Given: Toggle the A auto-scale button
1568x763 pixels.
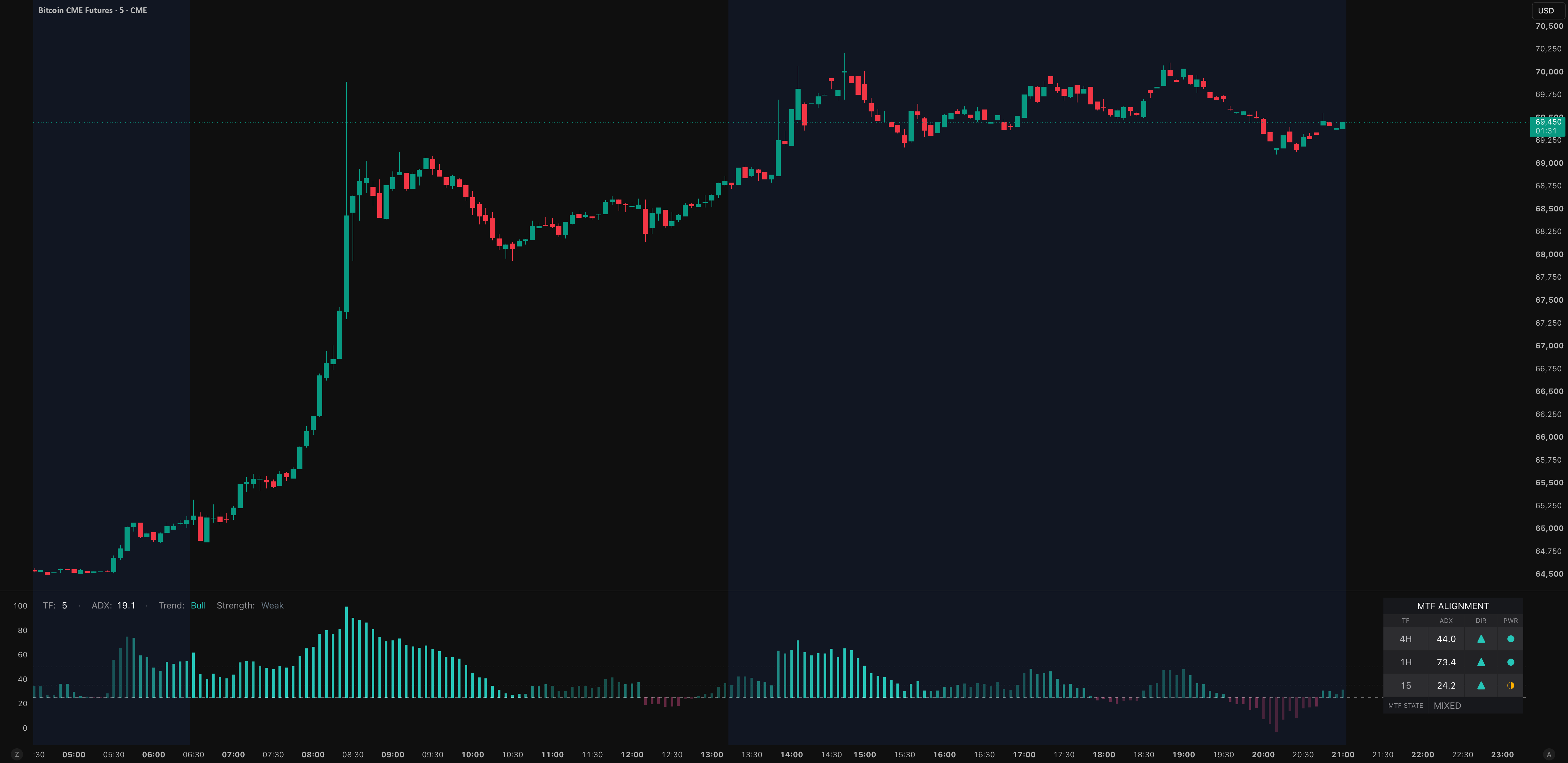Looking at the screenshot, I should [1549, 754].
